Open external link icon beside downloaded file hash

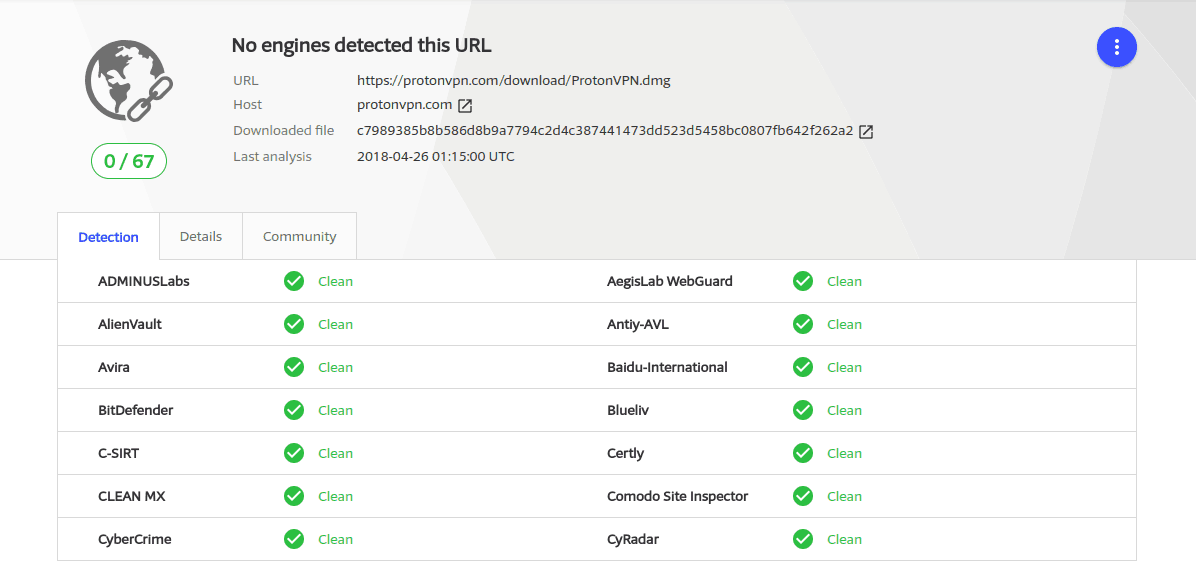pyautogui.click(x=866, y=131)
